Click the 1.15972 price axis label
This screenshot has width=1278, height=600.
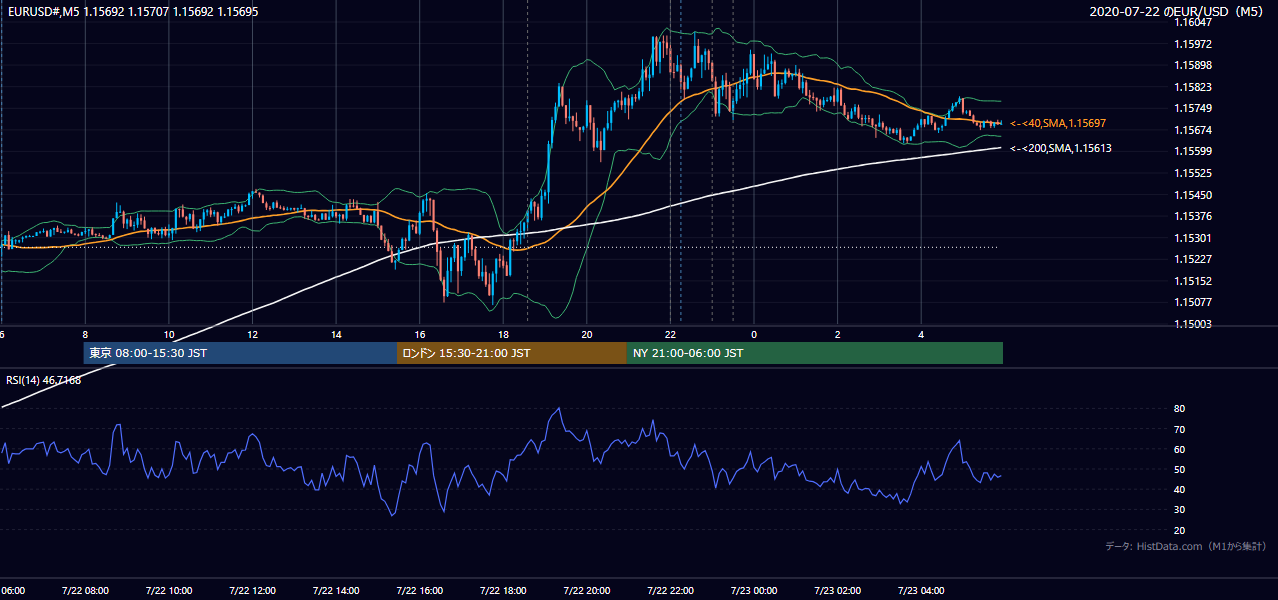[1193, 44]
